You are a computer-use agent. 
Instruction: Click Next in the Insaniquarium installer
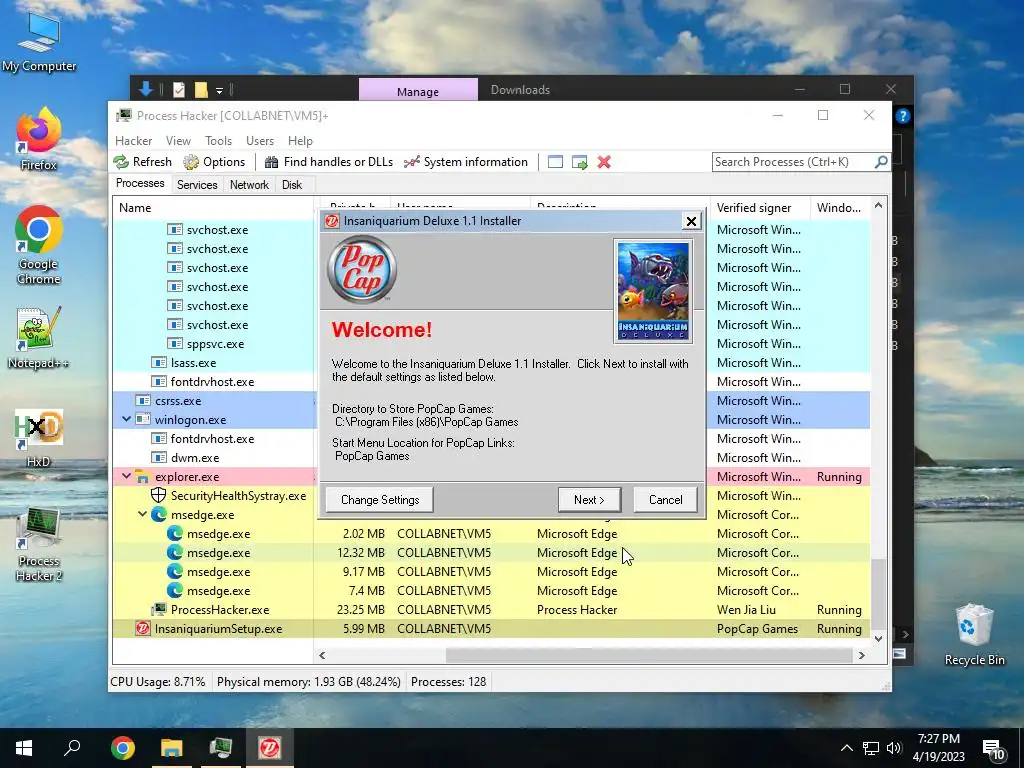click(589, 500)
